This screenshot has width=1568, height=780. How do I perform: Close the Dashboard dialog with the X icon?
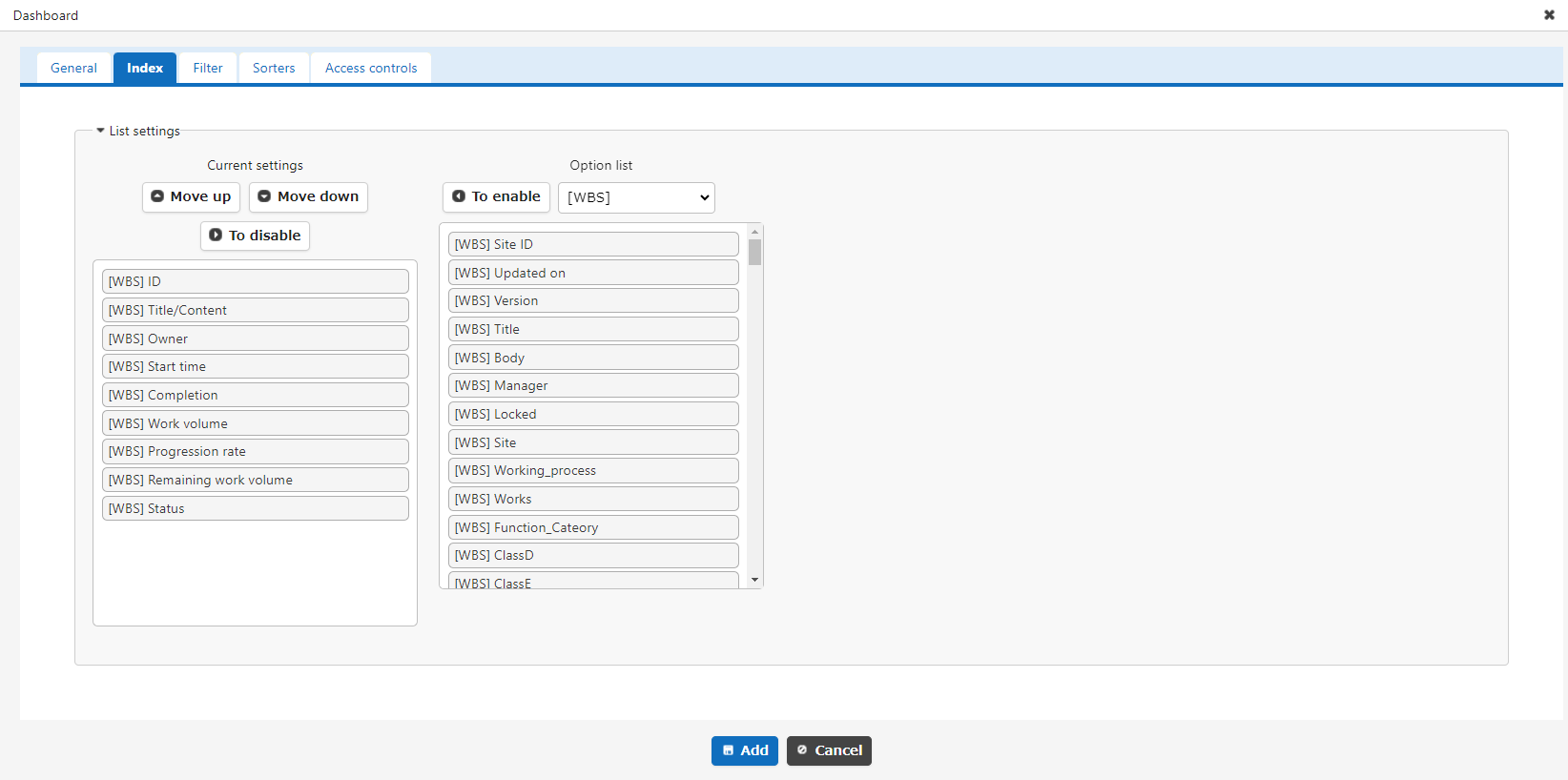tap(1549, 15)
